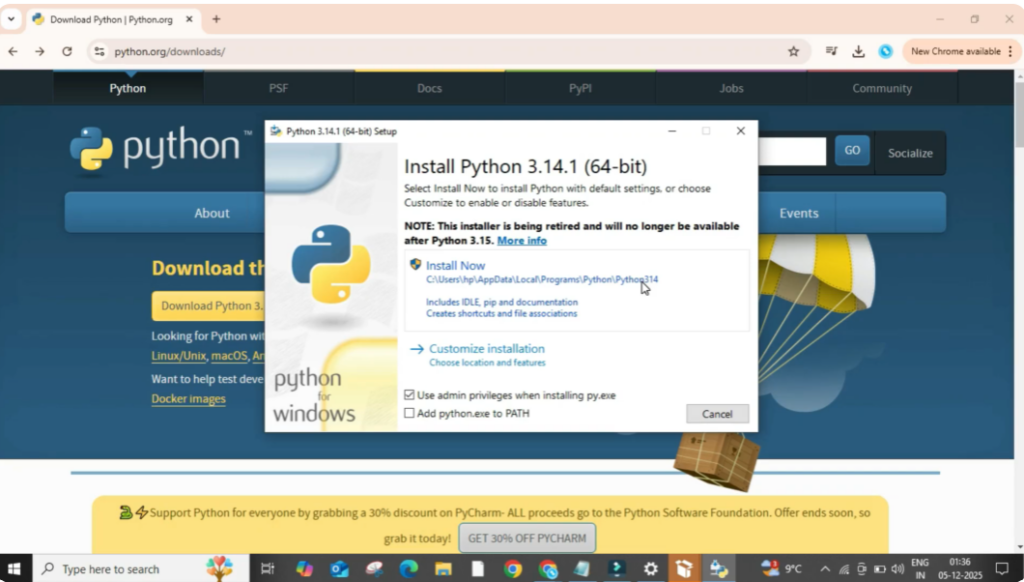1024x582 pixels.
Task: Click Install Now in Python setup
Action: [455, 266]
